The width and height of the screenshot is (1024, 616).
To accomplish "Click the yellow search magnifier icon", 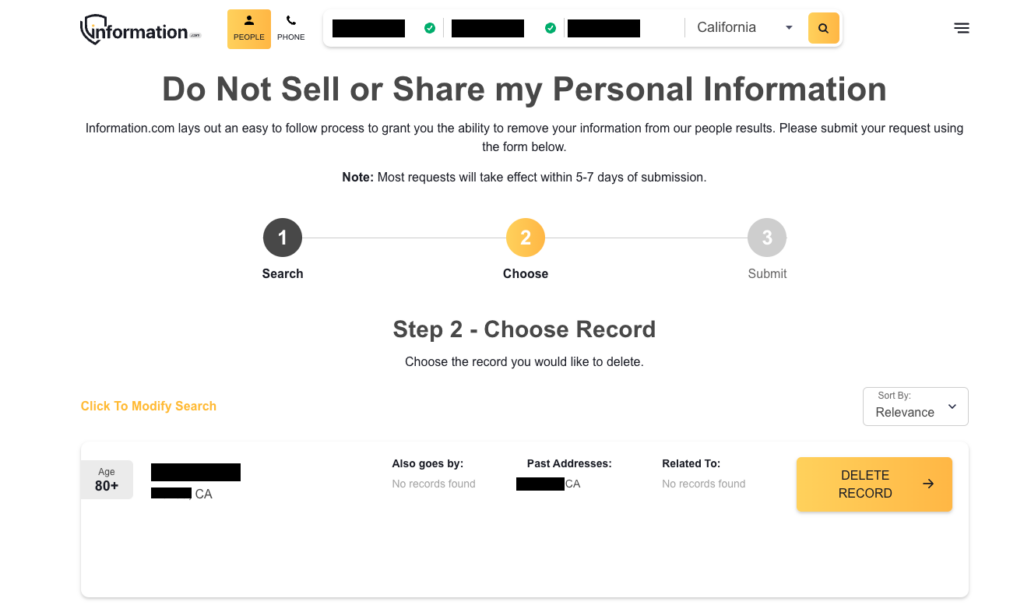I will [823, 27].
